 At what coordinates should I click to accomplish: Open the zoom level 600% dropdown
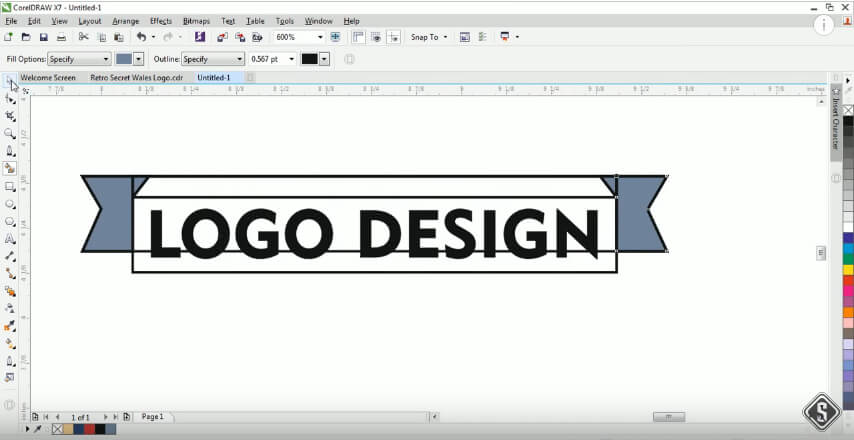click(x=320, y=37)
